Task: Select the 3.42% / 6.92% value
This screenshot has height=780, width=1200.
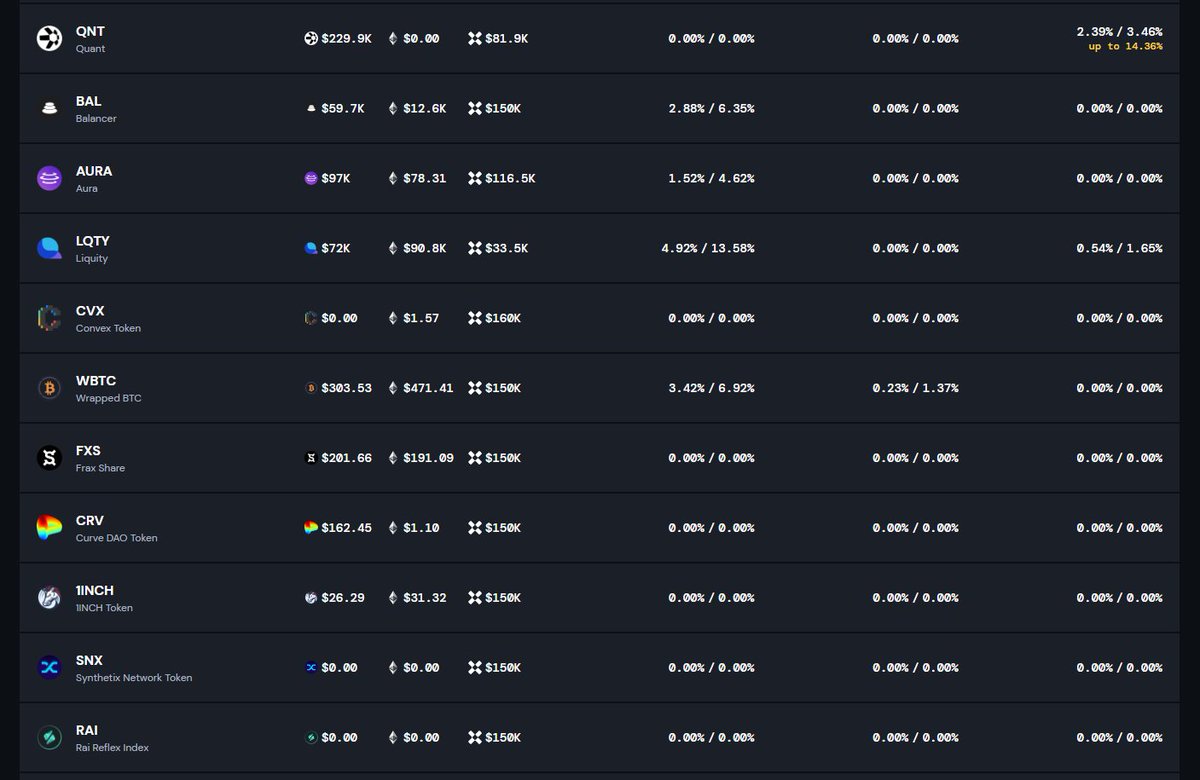Action: (711, 389)
